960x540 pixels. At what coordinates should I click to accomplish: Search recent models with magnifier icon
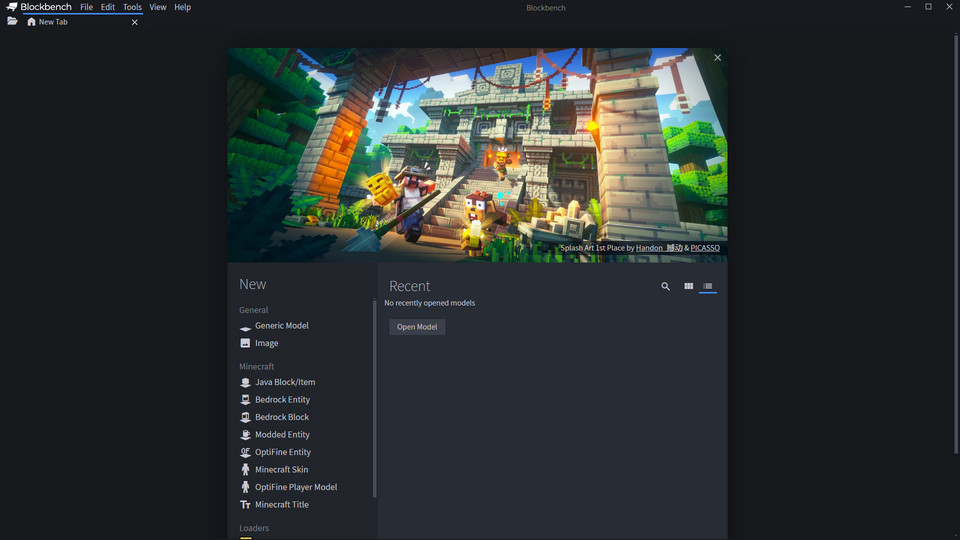point(666,286)
